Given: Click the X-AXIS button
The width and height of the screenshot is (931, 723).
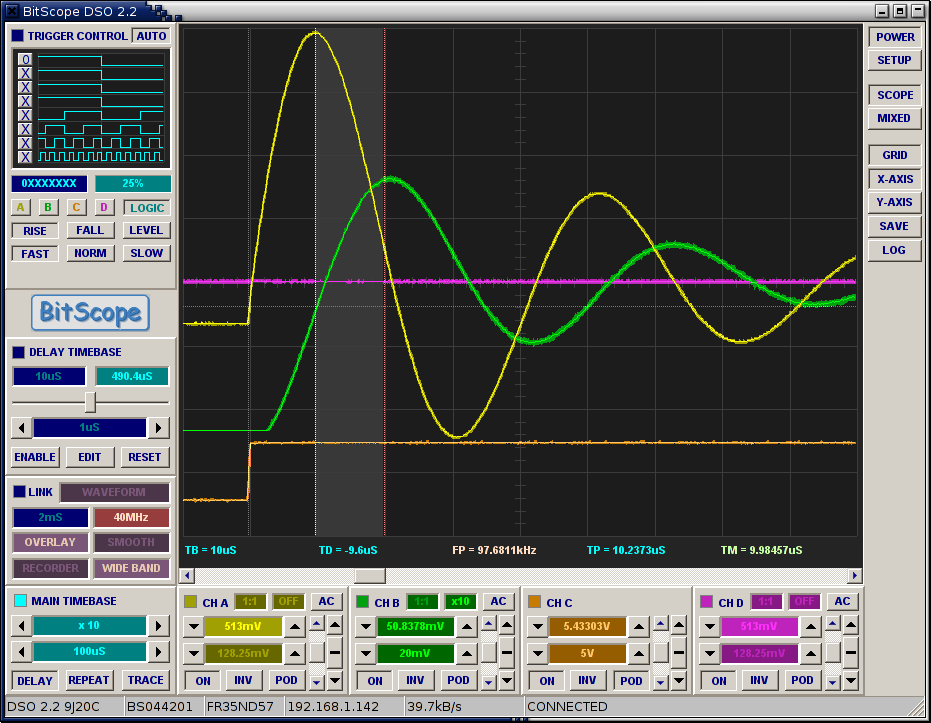Looking at the screenshot, I should coord(895,179).
